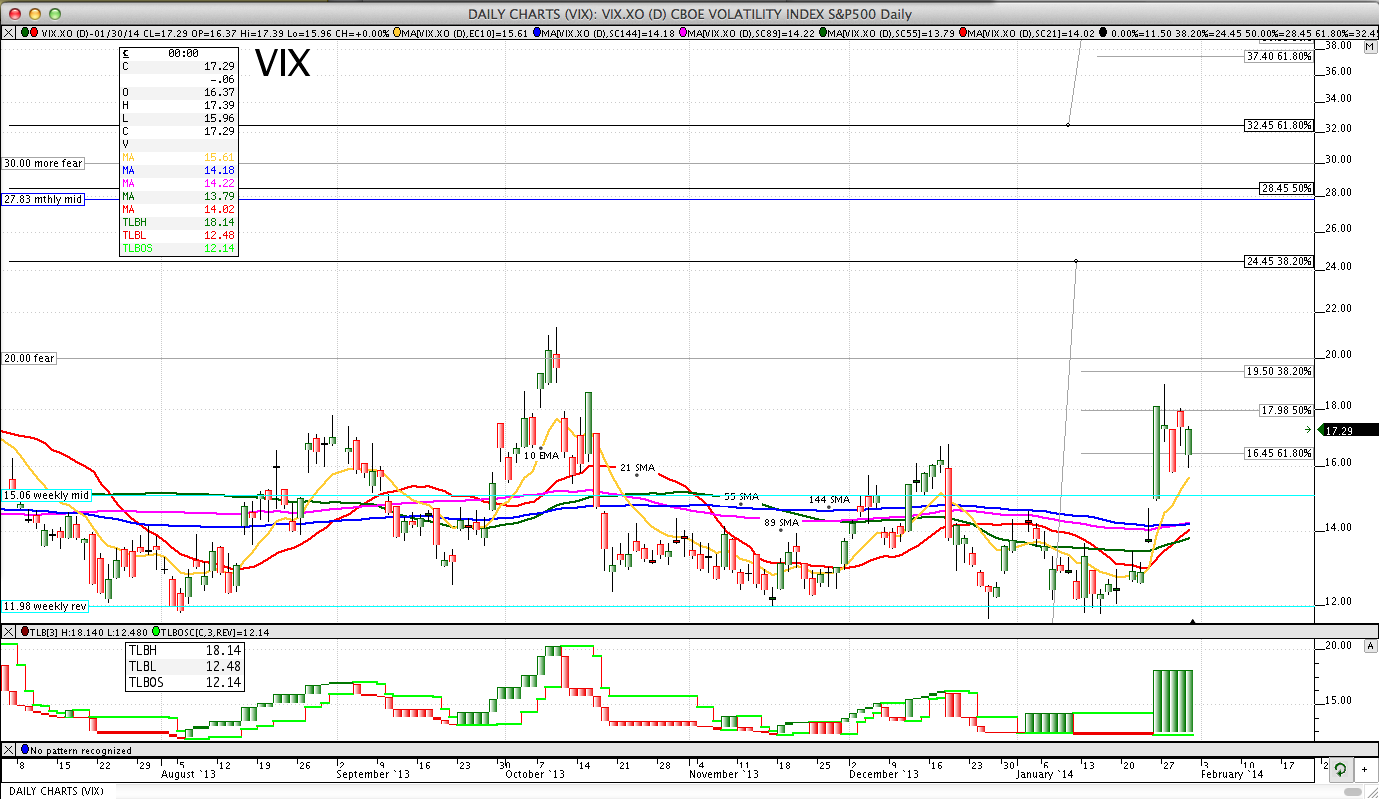Click the green and red candlestick marker for VIX.XO

(x=28, y=32)
